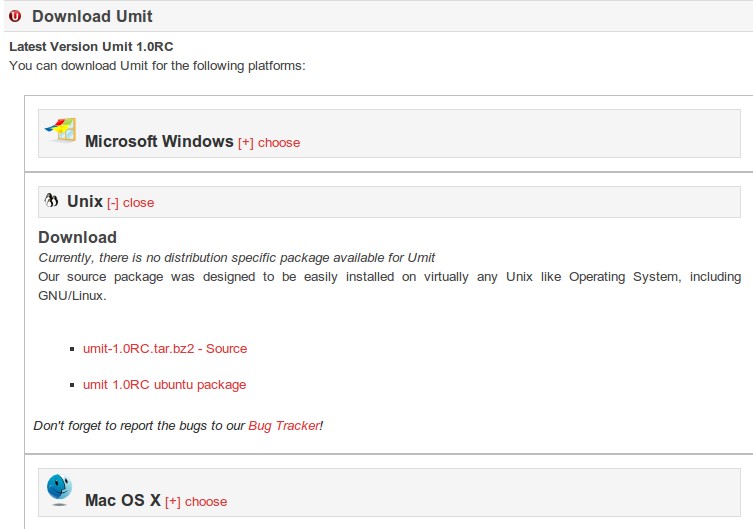
Task: Click the 'Our source package was designed' paragraph
Action: click(x=389, y=286)
